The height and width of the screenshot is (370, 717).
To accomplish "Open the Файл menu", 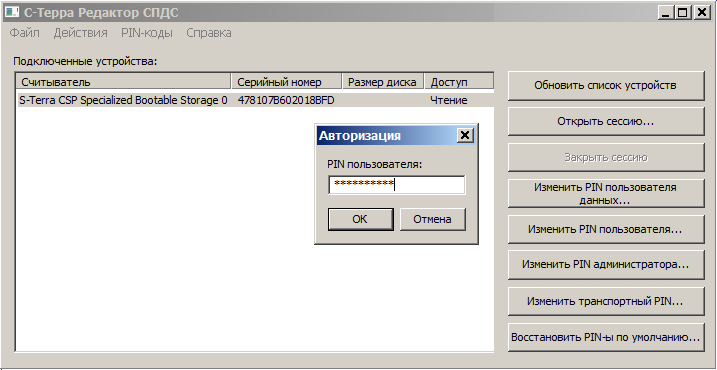I will (x=25, y=33).
